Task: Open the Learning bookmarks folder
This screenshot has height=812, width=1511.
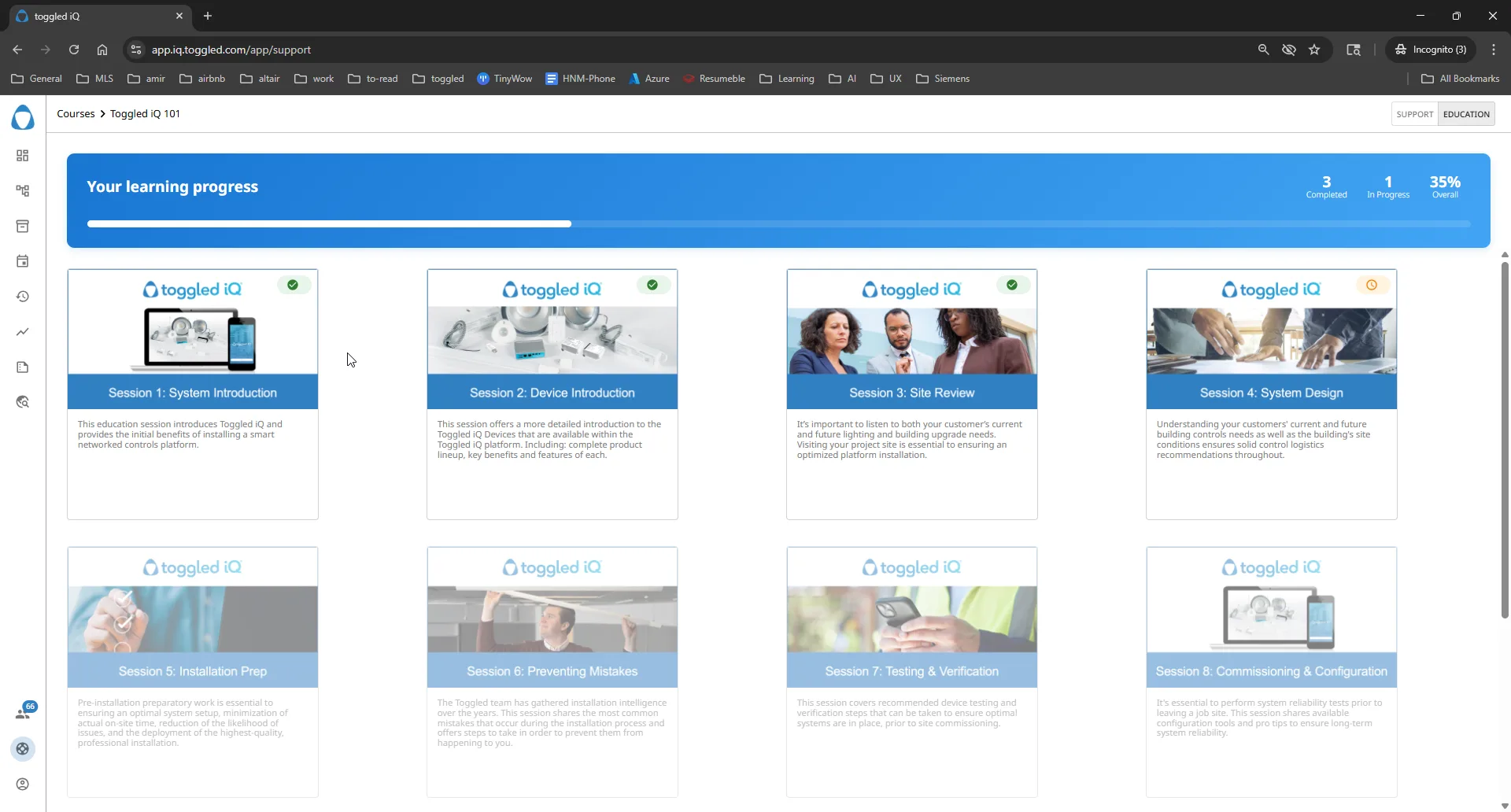Action: tap(787, 79)
